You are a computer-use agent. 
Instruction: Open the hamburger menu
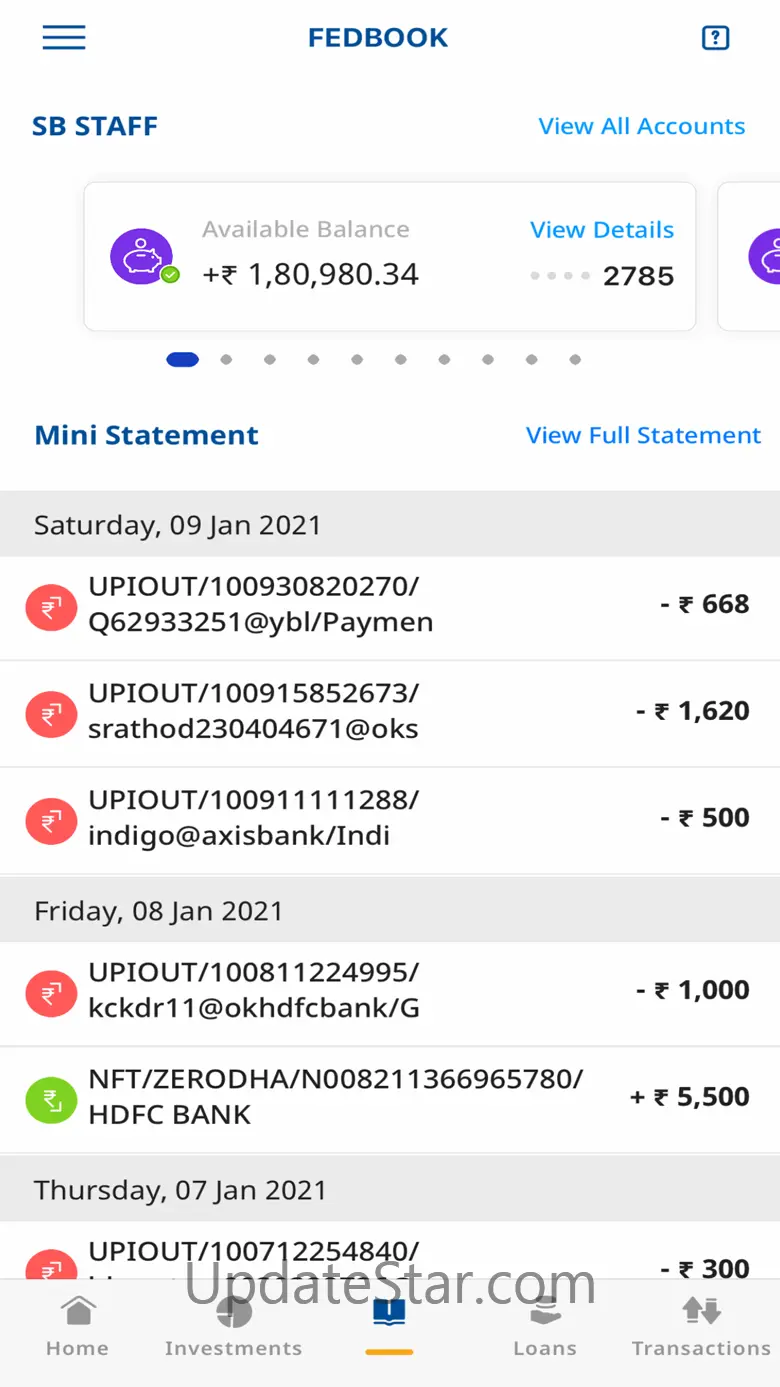coord(63,38)
